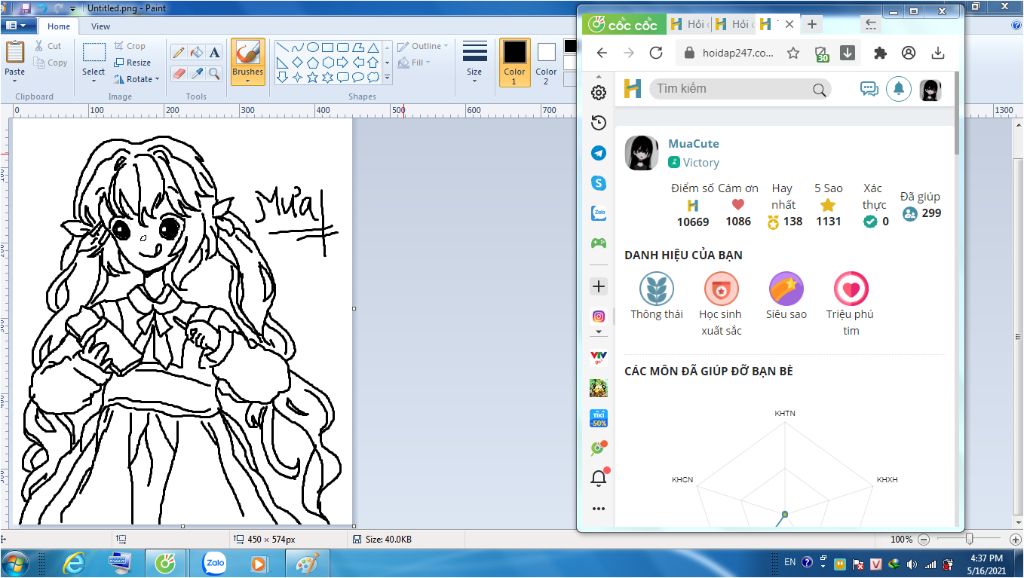Click the Brushes tool icon
1024x578 pixels.
pyautogui.click(x=248, y=53)
